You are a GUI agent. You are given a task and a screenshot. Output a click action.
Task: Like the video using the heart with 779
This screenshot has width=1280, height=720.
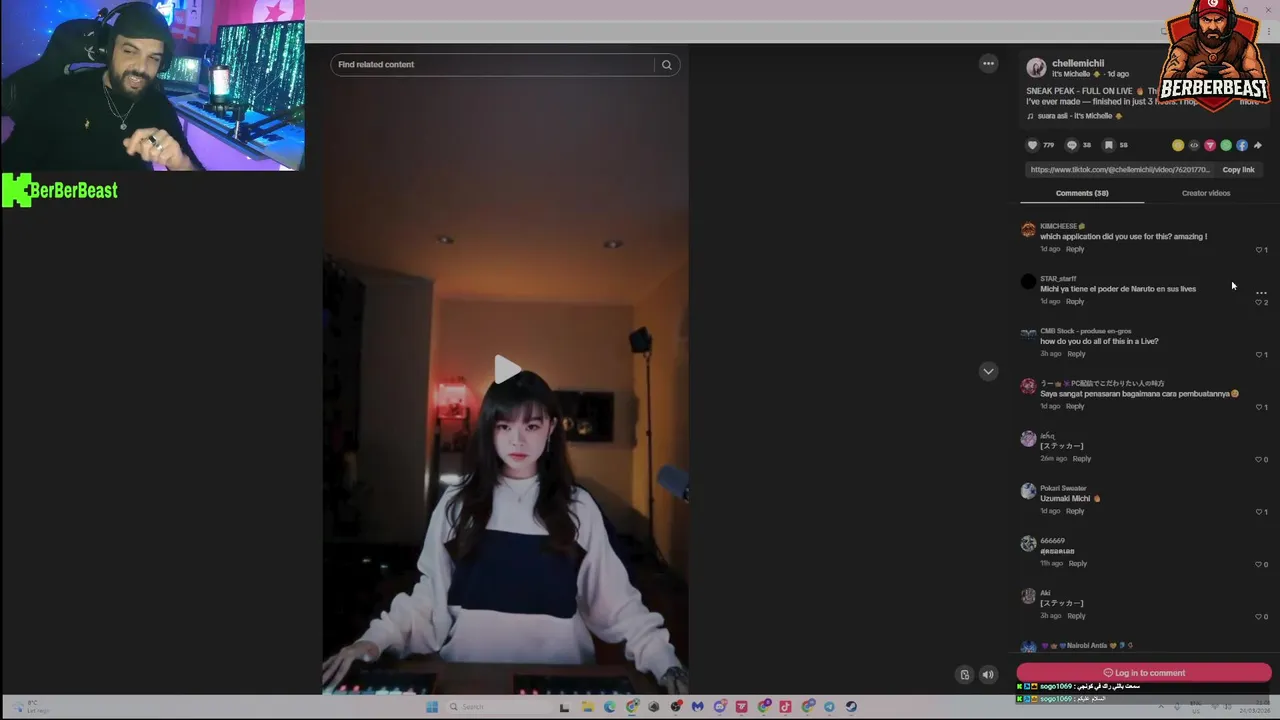coord(1033,145)
